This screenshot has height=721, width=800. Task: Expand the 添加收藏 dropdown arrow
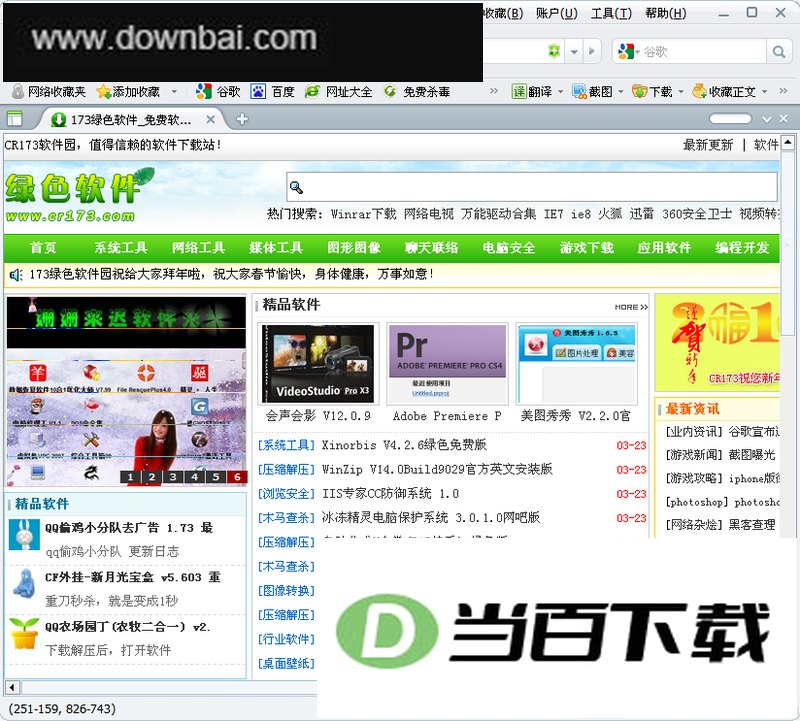(x=174, y=92)
